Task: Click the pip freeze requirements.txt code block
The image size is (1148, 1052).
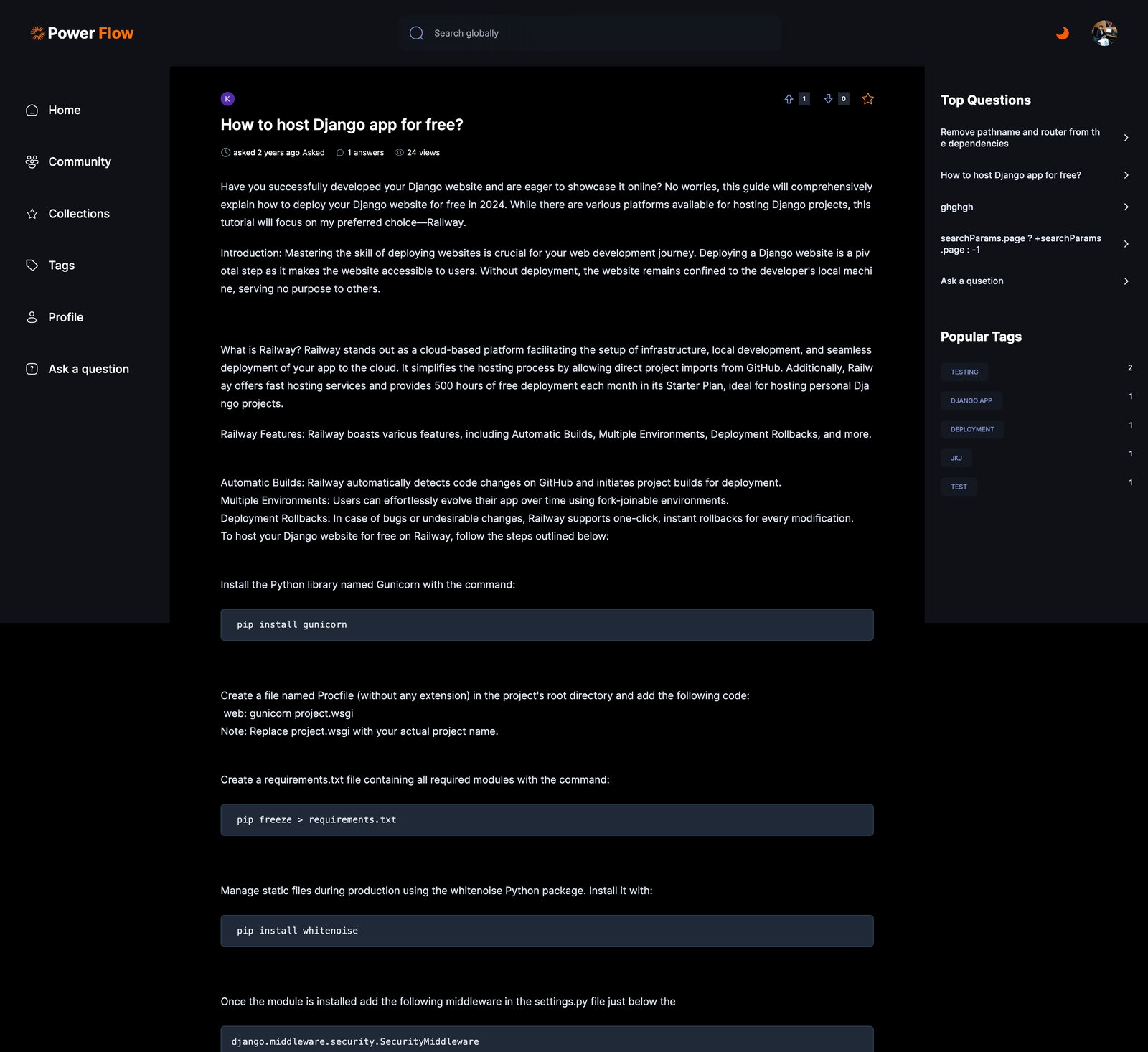Action: point(547,819)
